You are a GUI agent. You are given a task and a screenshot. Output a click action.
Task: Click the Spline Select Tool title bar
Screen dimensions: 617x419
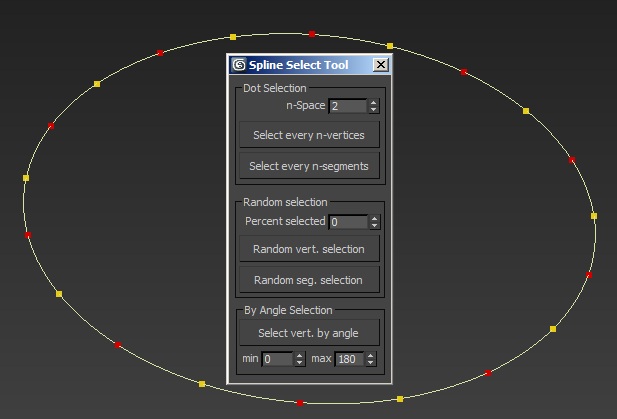tap(310, 65)
